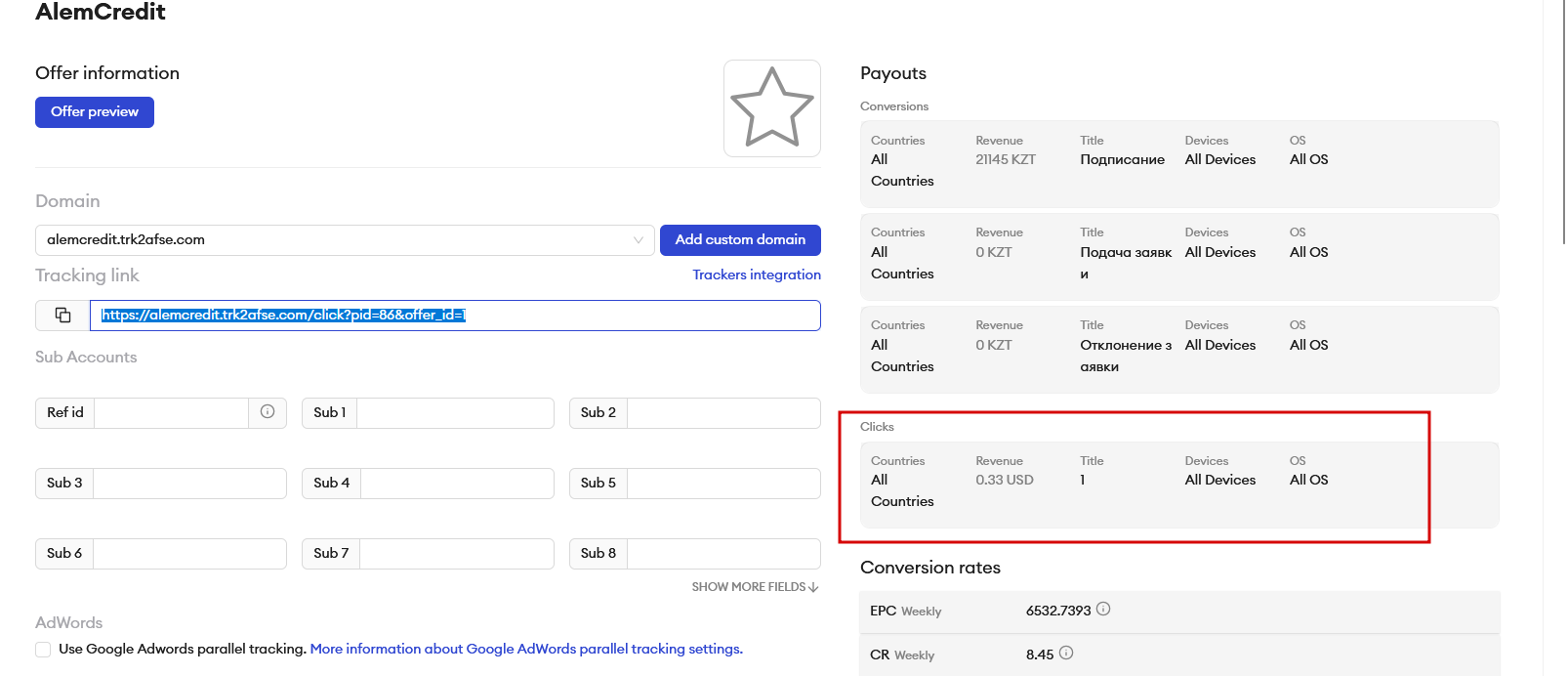Click the Sub 5 input field

(x=723, y=484)
